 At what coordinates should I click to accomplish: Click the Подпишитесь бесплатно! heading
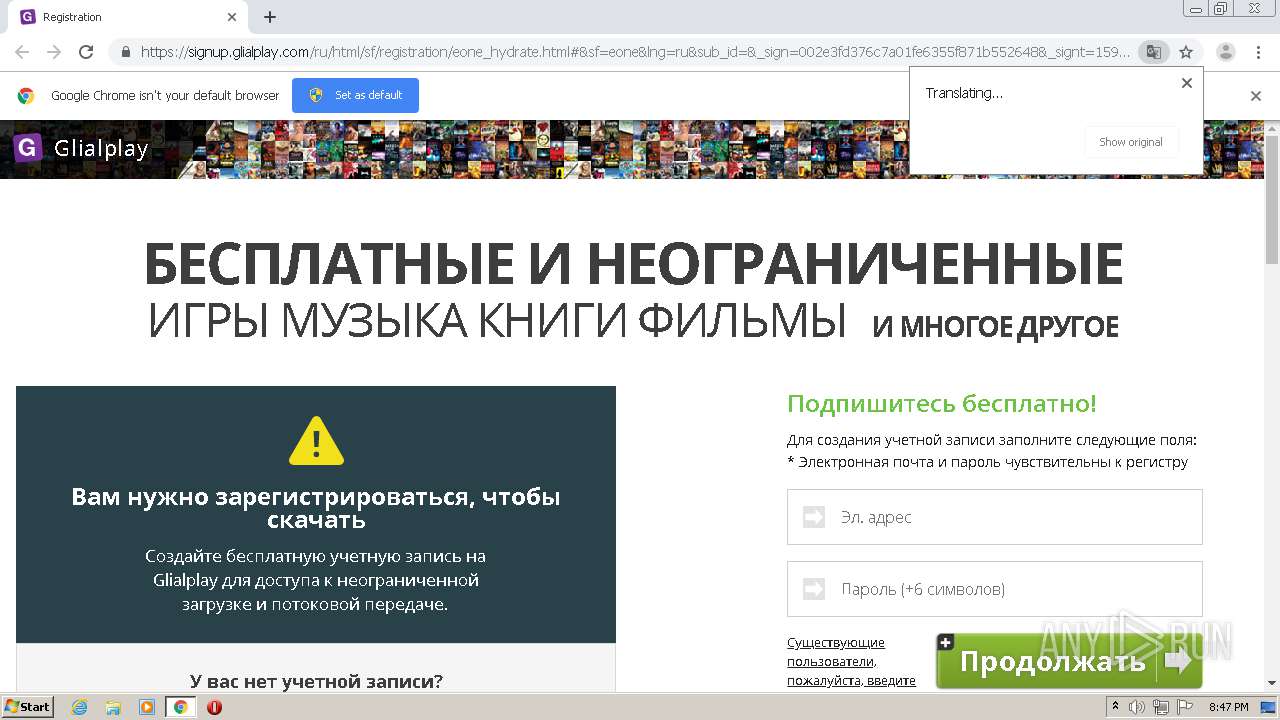(942, 404)
